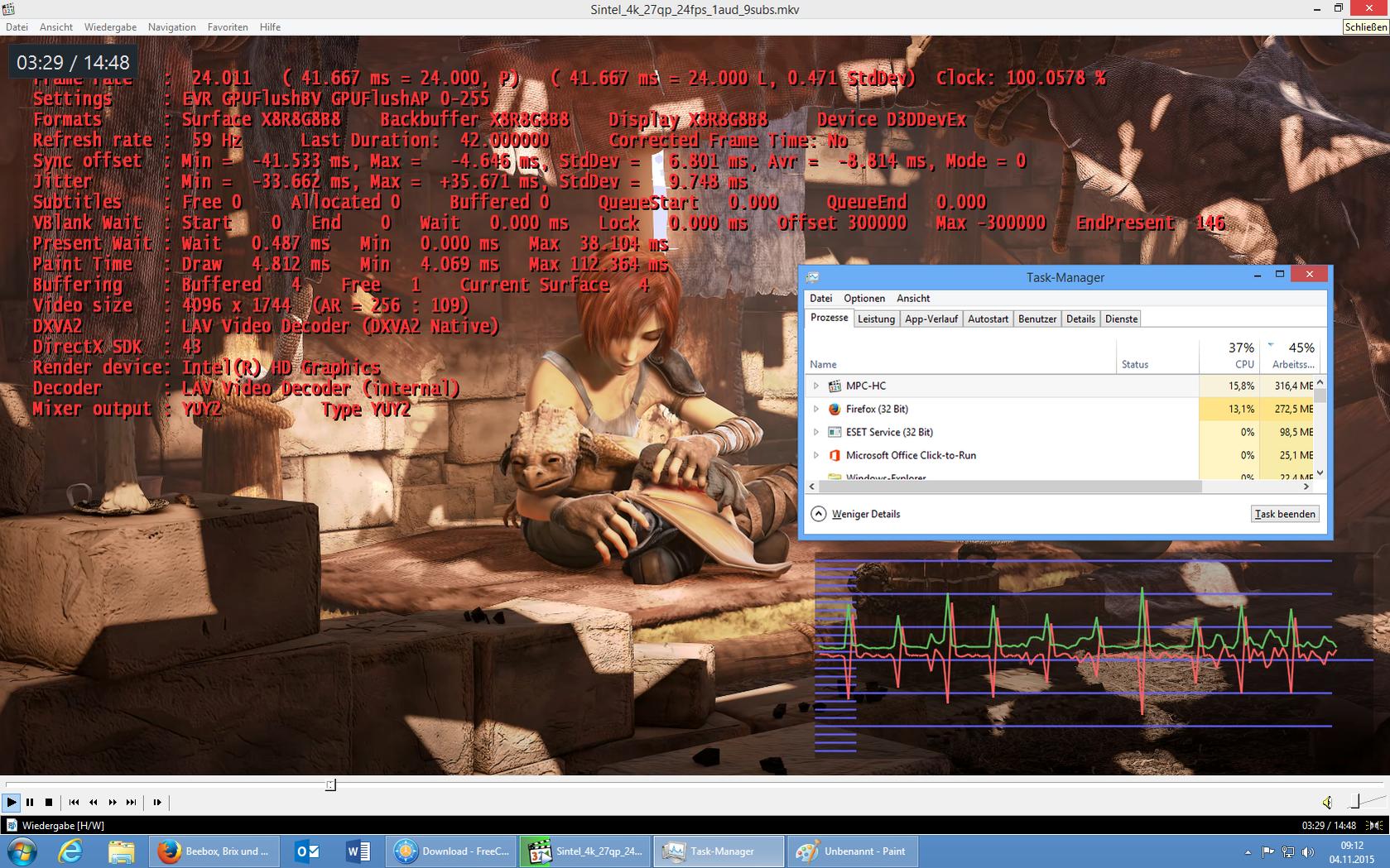Screen dimensions: 1390x868
Task: Switch to the App-Verlauf tab
Action: pyautogui.click(x=931, y=319)
